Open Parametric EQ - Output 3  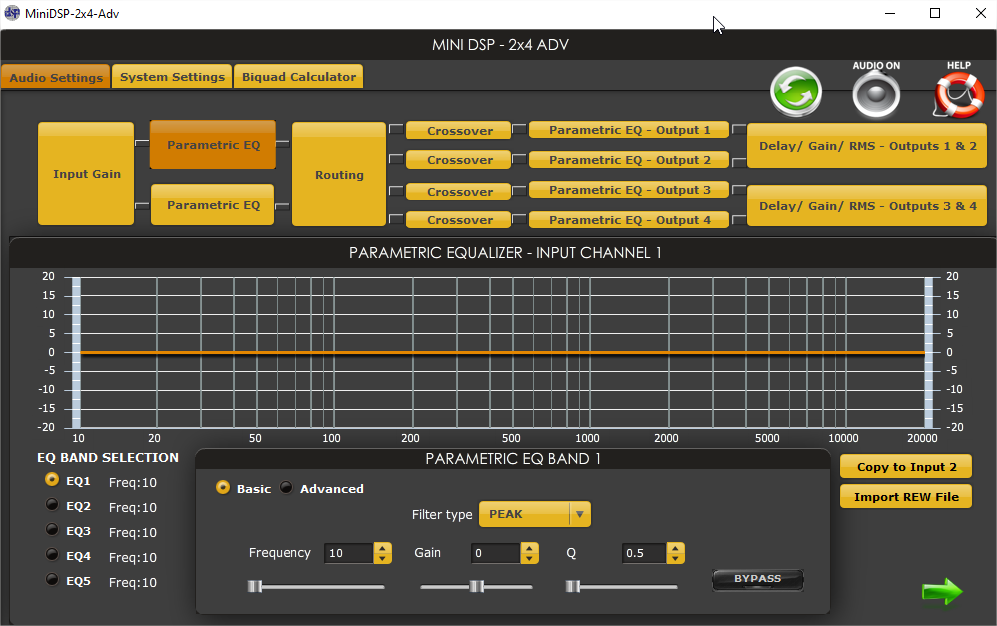click(629, 189)
